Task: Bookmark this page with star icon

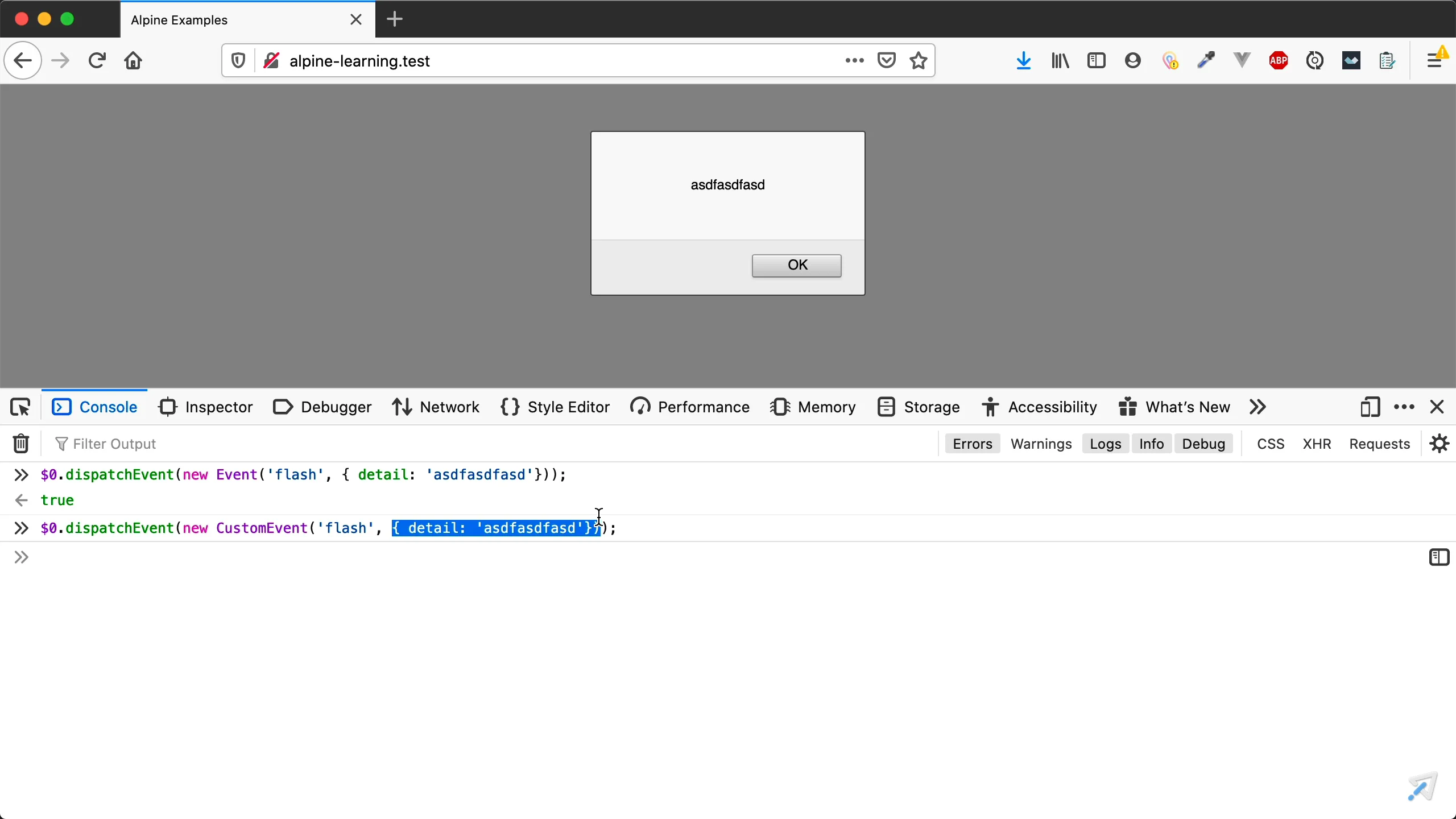Action: pos(919,60)
